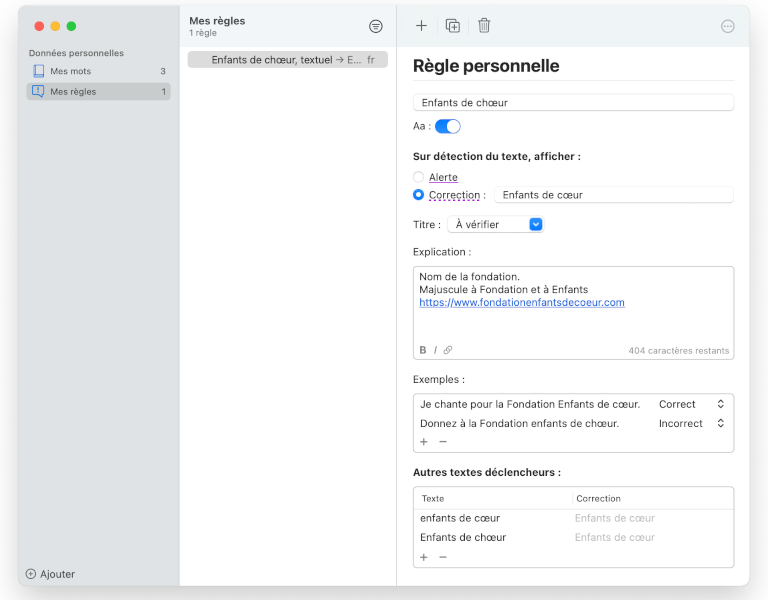Open the more options ellipsis menu
768x600 pixels.
pos(727,26)
